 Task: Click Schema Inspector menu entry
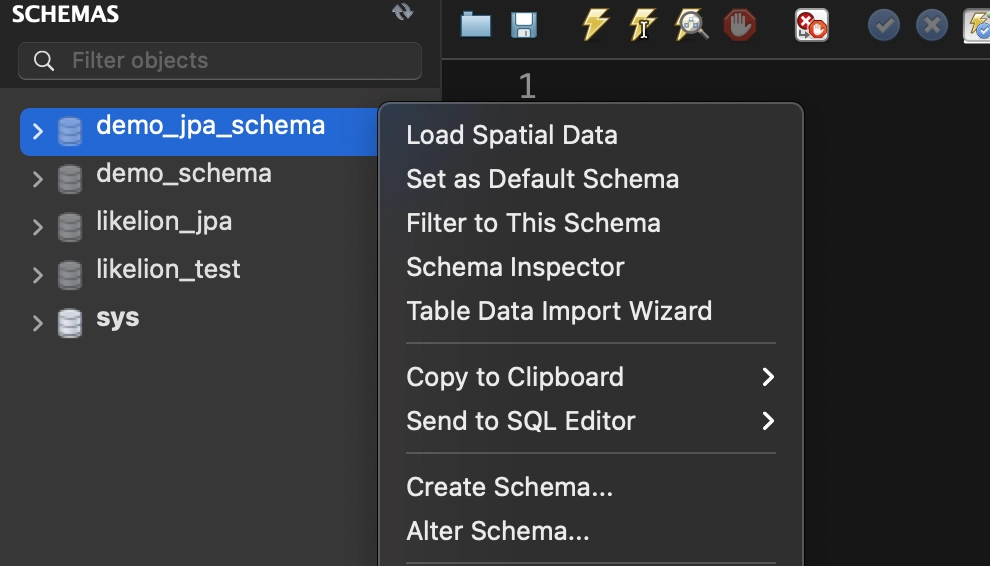tap(515, 267)
